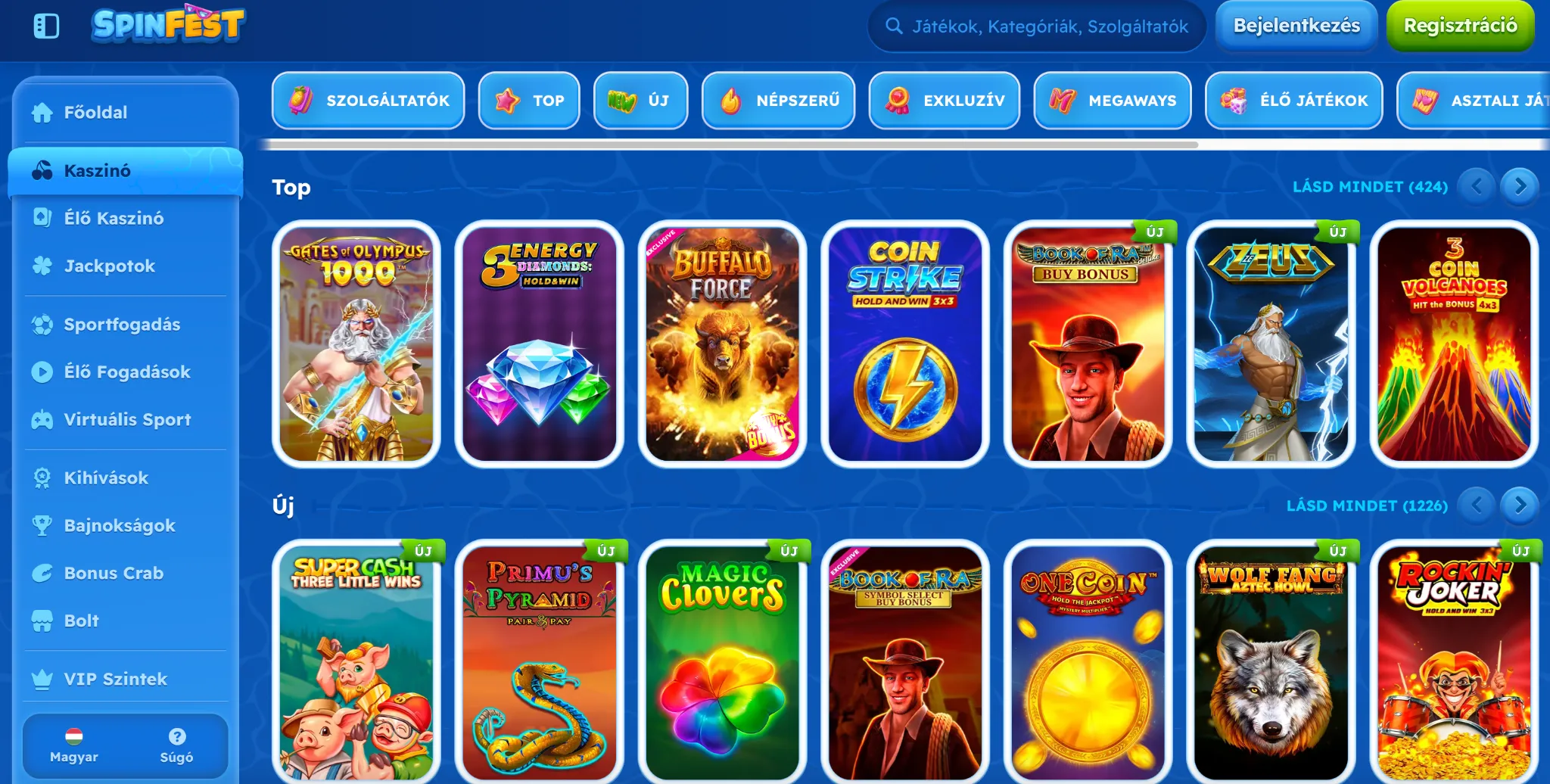The width and height of the screenshot is (1550, 784).
Task: Click the Bajnokságok trophy icon
Action: pyautogui.click(x=42, y=525)
